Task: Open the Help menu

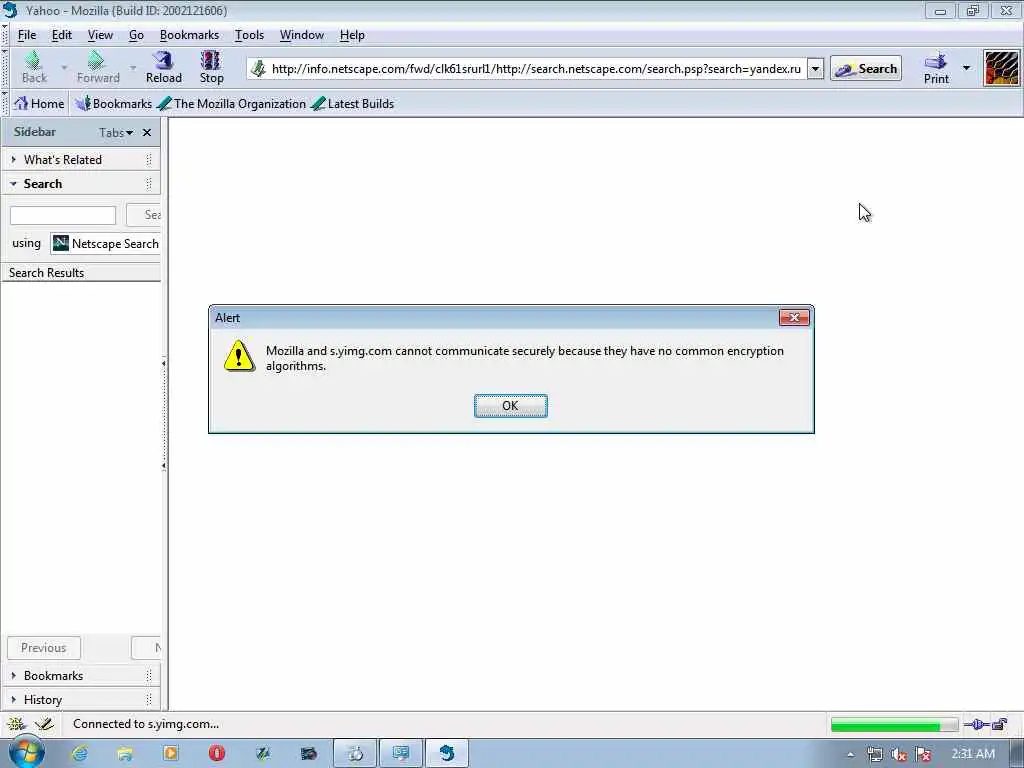Action: [352, 35]
